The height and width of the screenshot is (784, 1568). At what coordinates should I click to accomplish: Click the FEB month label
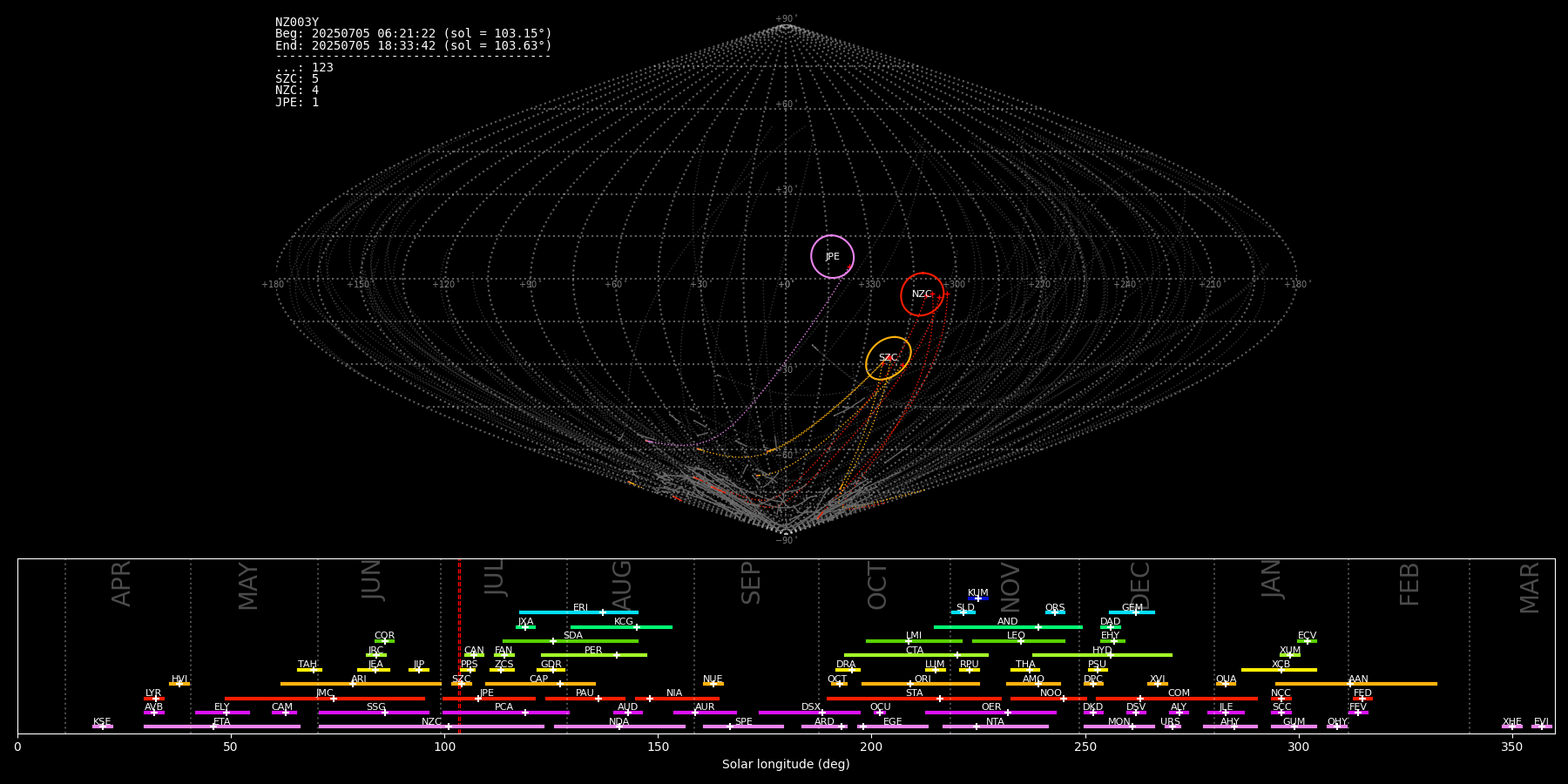pos(1409,584)
